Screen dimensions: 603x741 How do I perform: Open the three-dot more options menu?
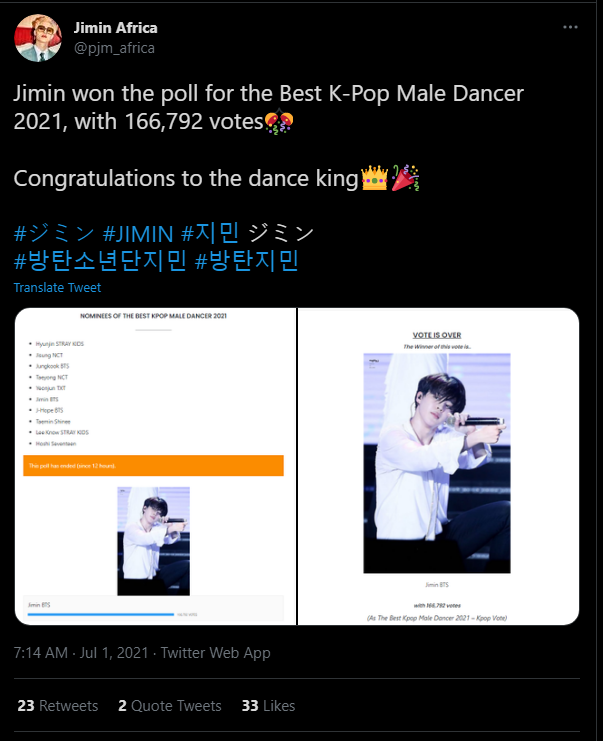click(570, 27)
